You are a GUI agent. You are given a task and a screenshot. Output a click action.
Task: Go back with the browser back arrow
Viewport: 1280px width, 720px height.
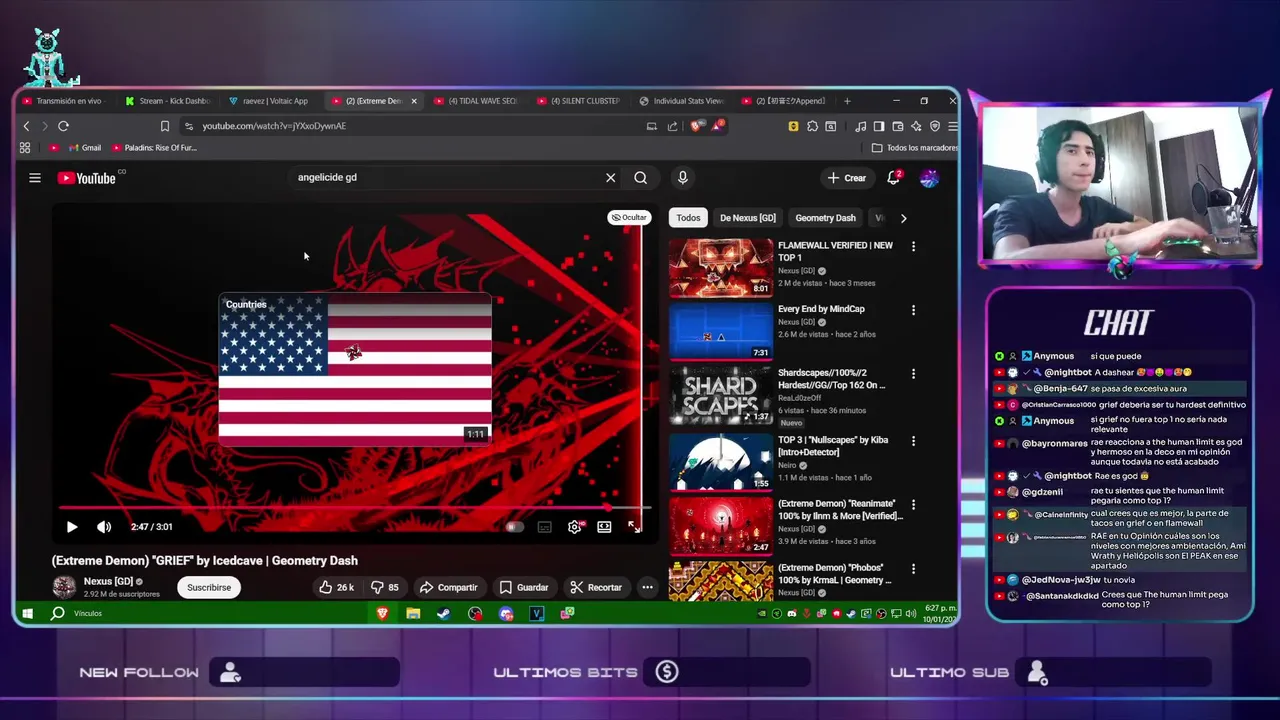(27, 126)
